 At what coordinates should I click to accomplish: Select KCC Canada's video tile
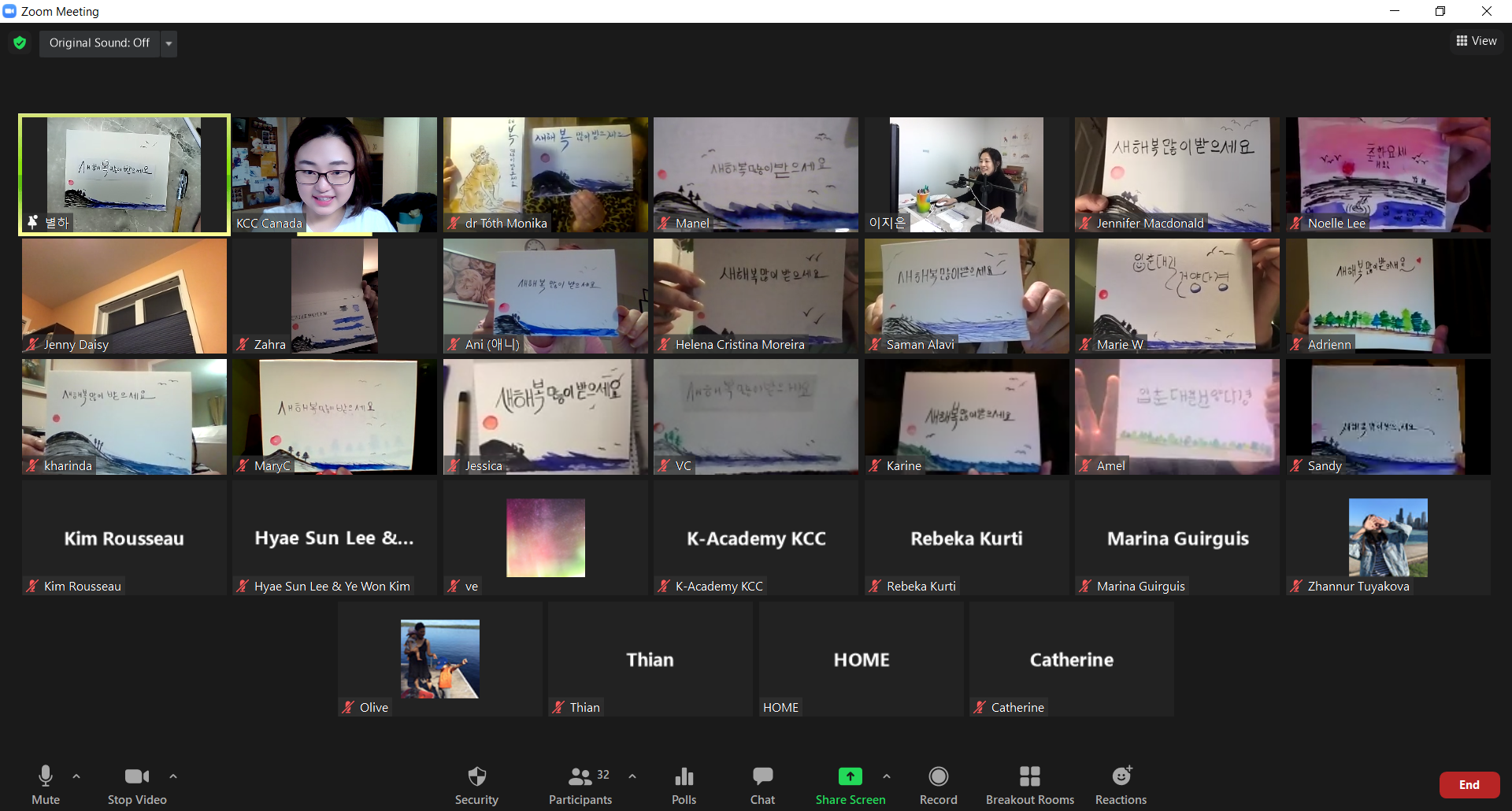335,175
